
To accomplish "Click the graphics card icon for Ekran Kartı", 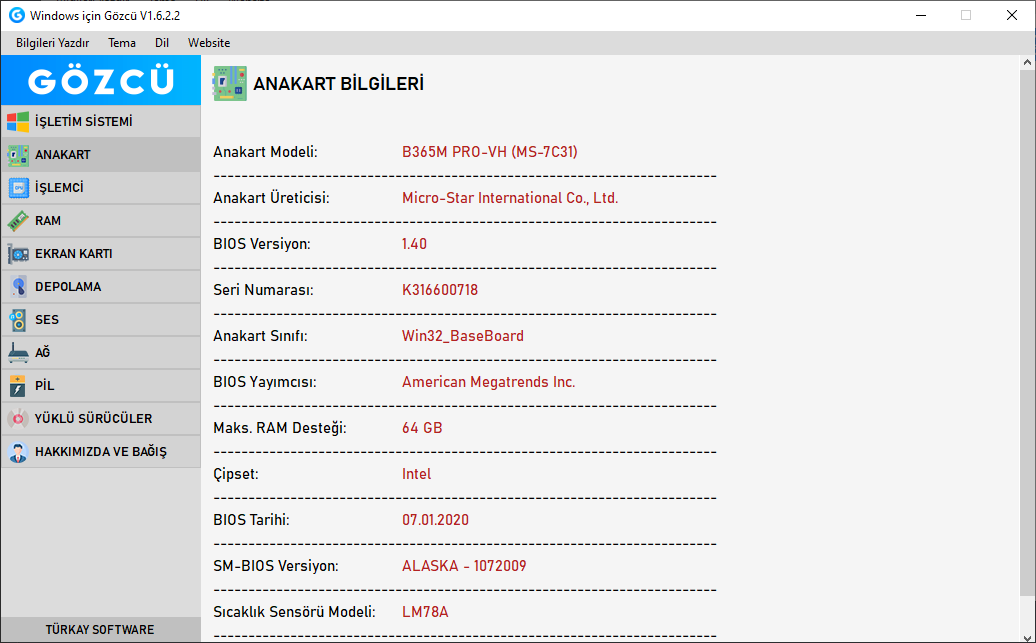I will pyautogui.click(x=18, y=254).
